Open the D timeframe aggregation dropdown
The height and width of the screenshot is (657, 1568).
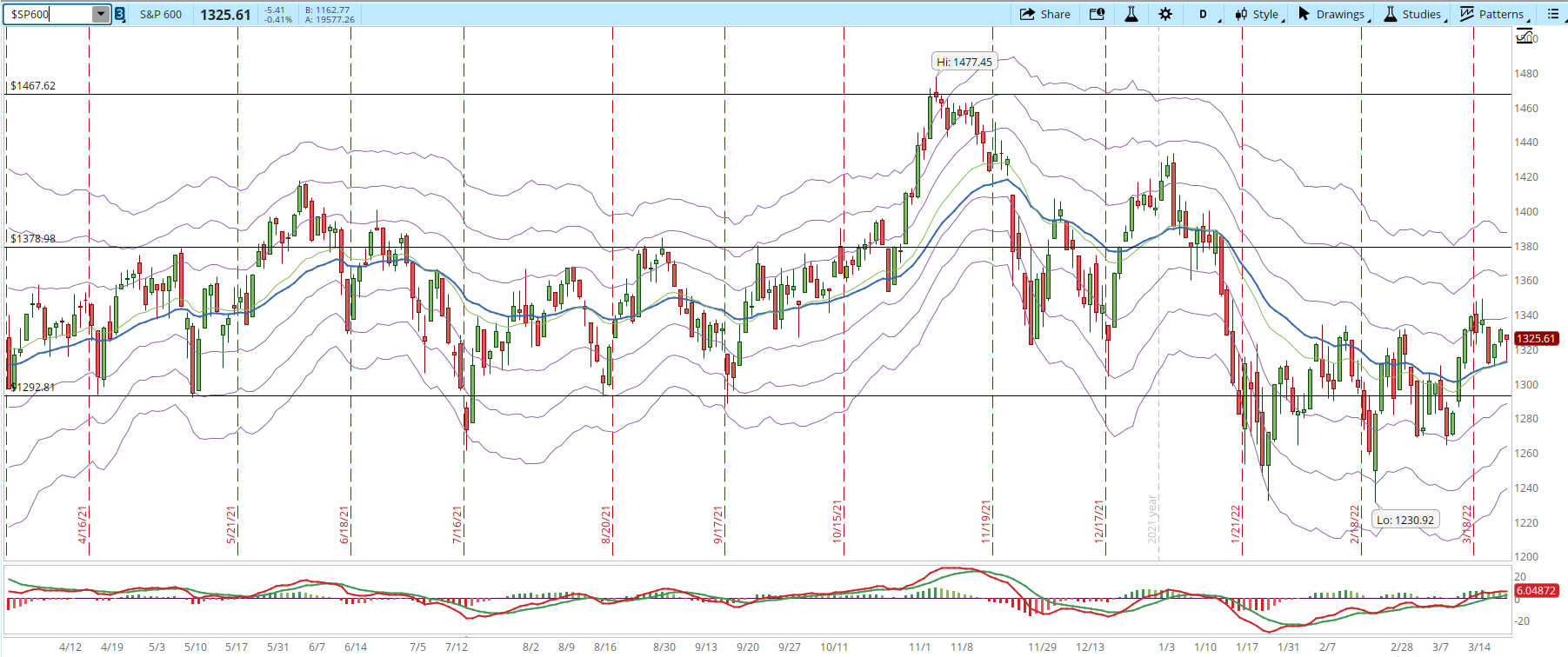pos(1204,14)
